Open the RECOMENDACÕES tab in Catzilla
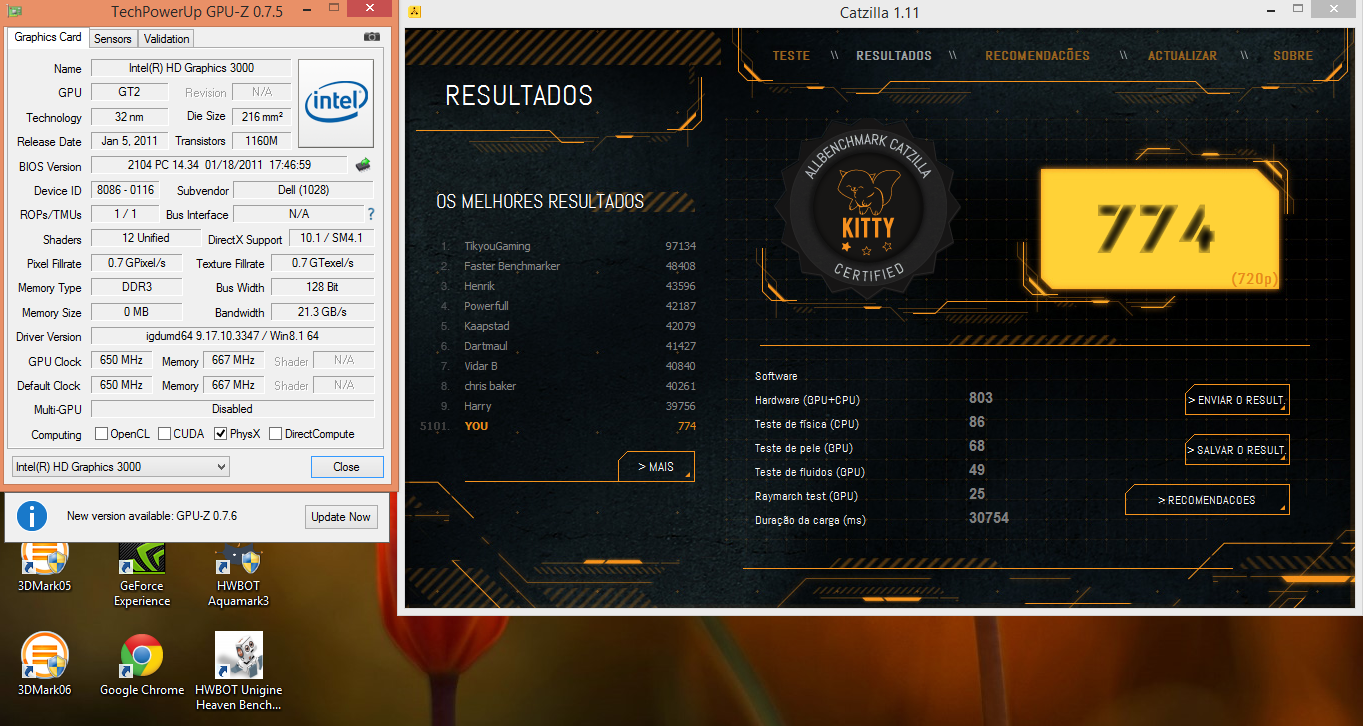Screen dimensions: 1363x726 pos(1037,55)
